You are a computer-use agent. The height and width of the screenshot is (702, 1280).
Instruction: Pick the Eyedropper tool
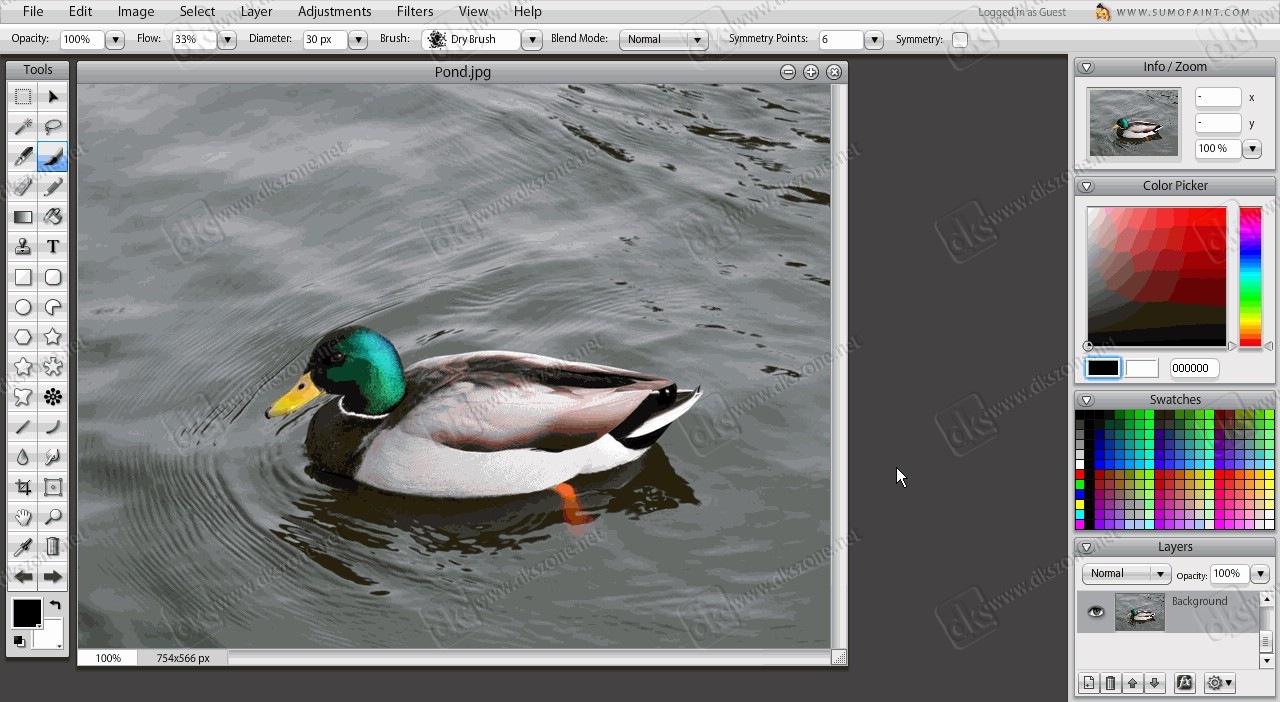23,547
